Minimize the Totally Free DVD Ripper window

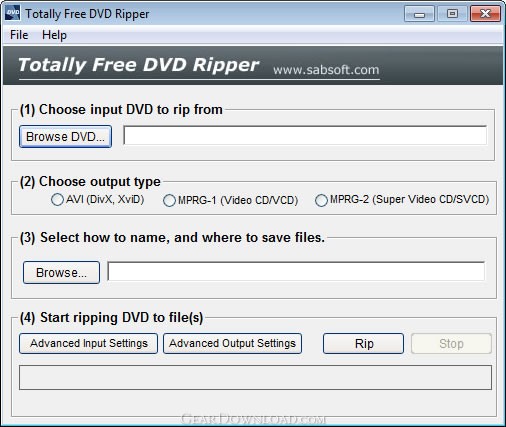click(419, 14)
